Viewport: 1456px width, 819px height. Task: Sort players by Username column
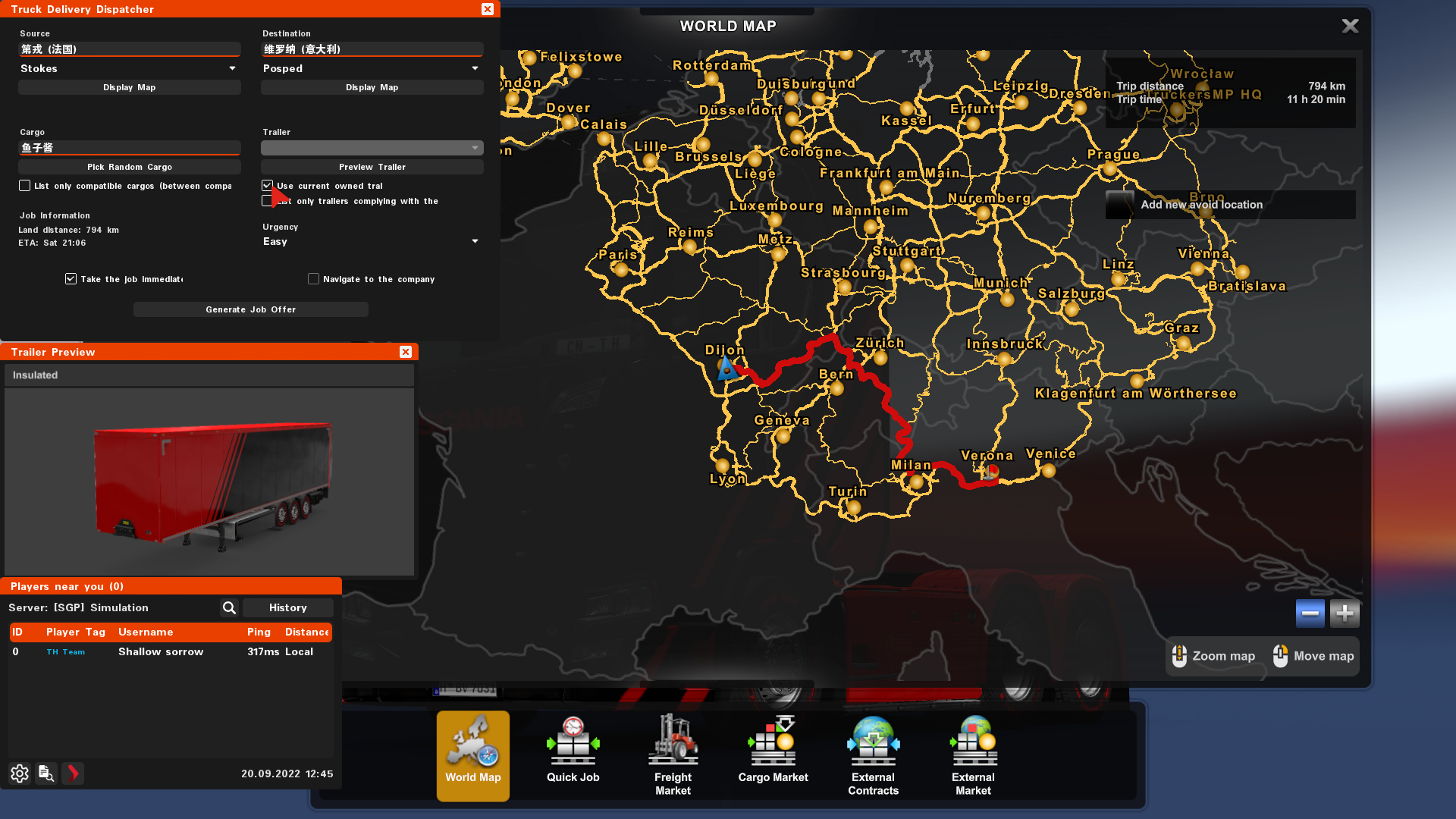click(x=146, y=632)
